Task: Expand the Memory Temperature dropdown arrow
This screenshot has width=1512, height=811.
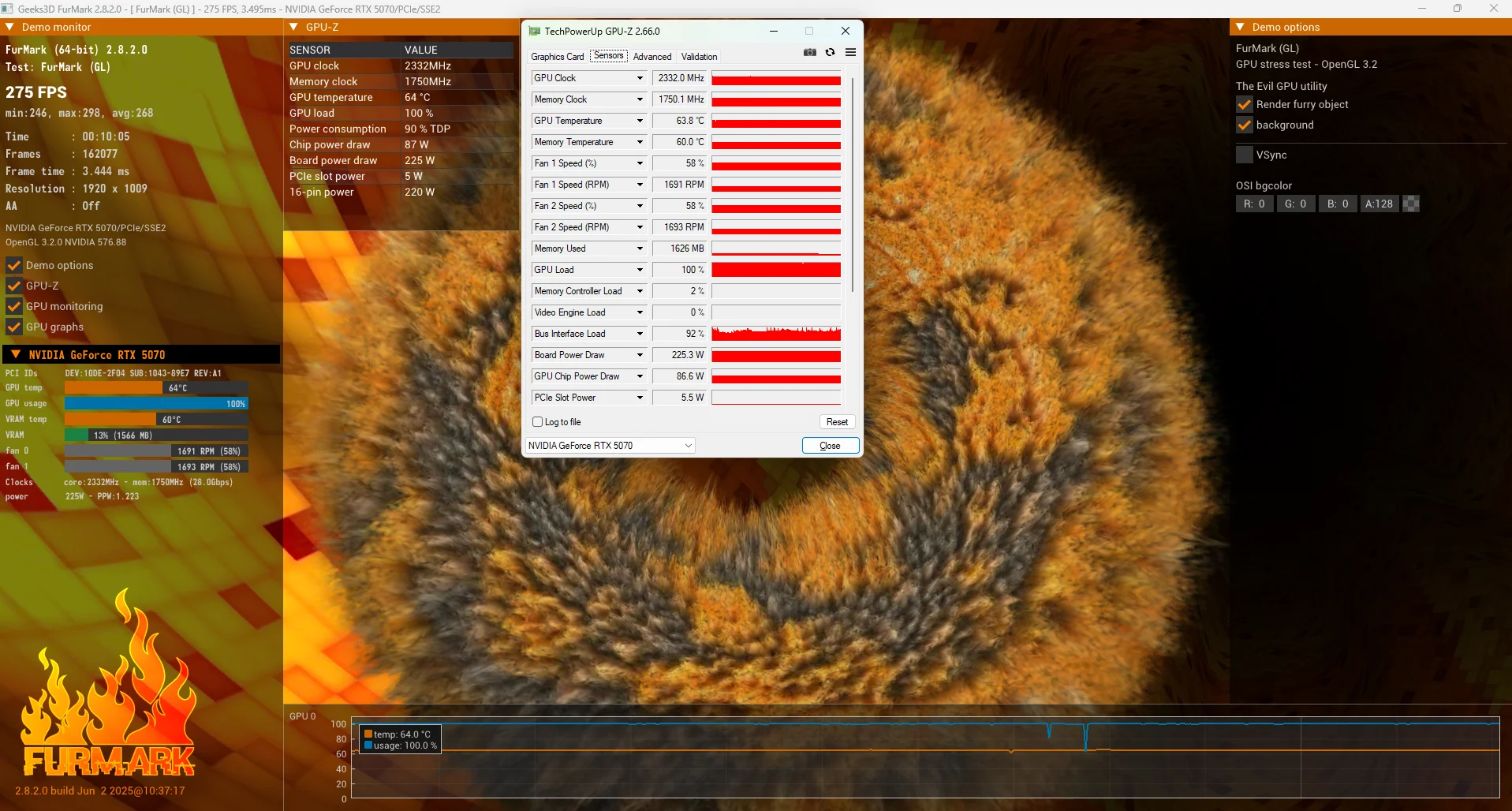Action: tap(640, 142)
